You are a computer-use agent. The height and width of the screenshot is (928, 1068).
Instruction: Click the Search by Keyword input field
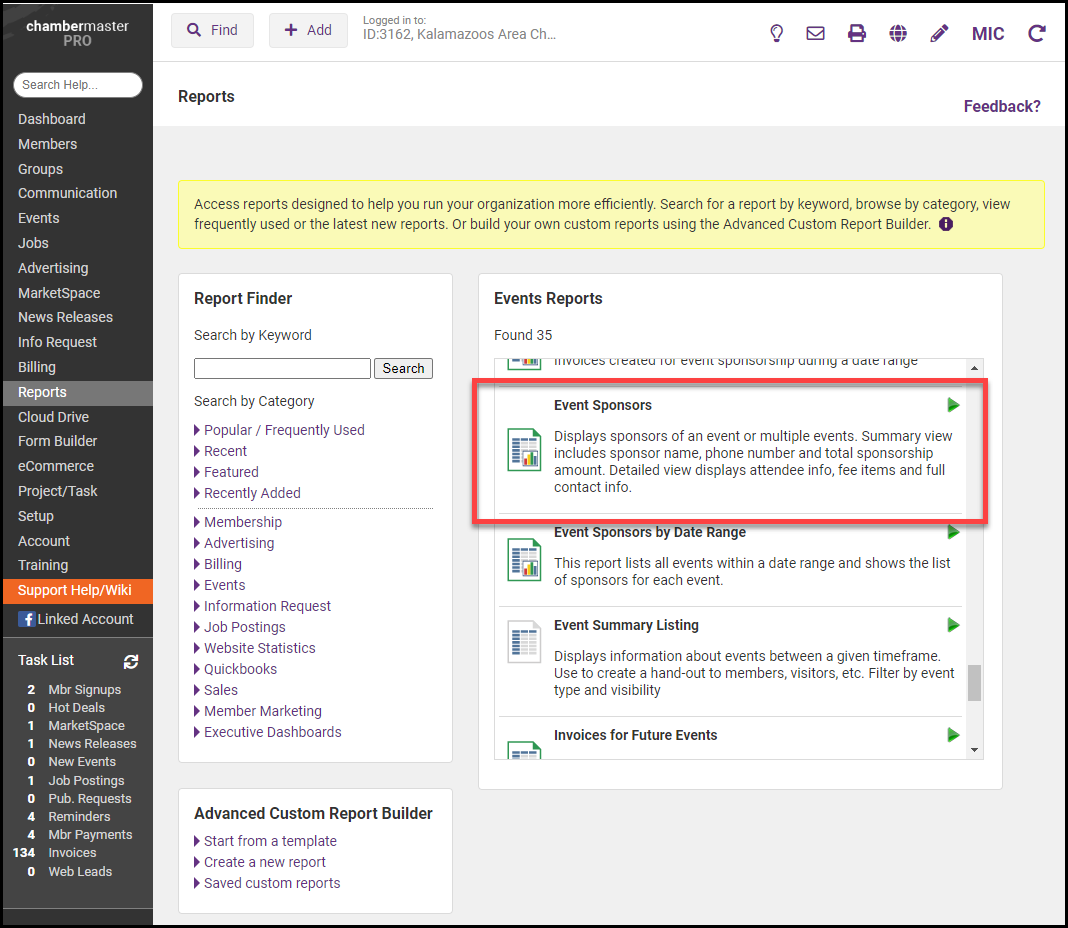(x=282, y=368)
